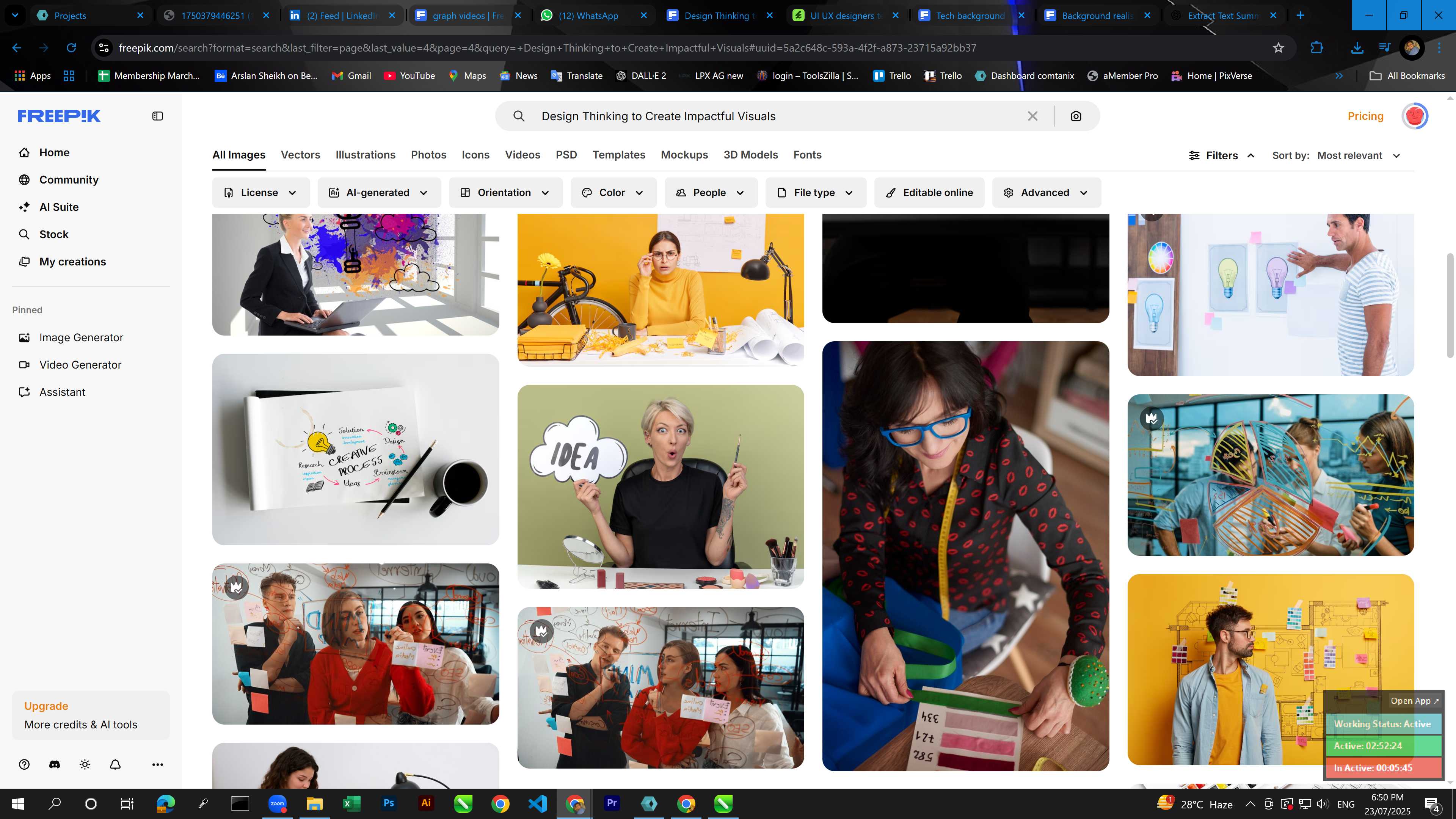Switch to the Mockups tab

684,155
